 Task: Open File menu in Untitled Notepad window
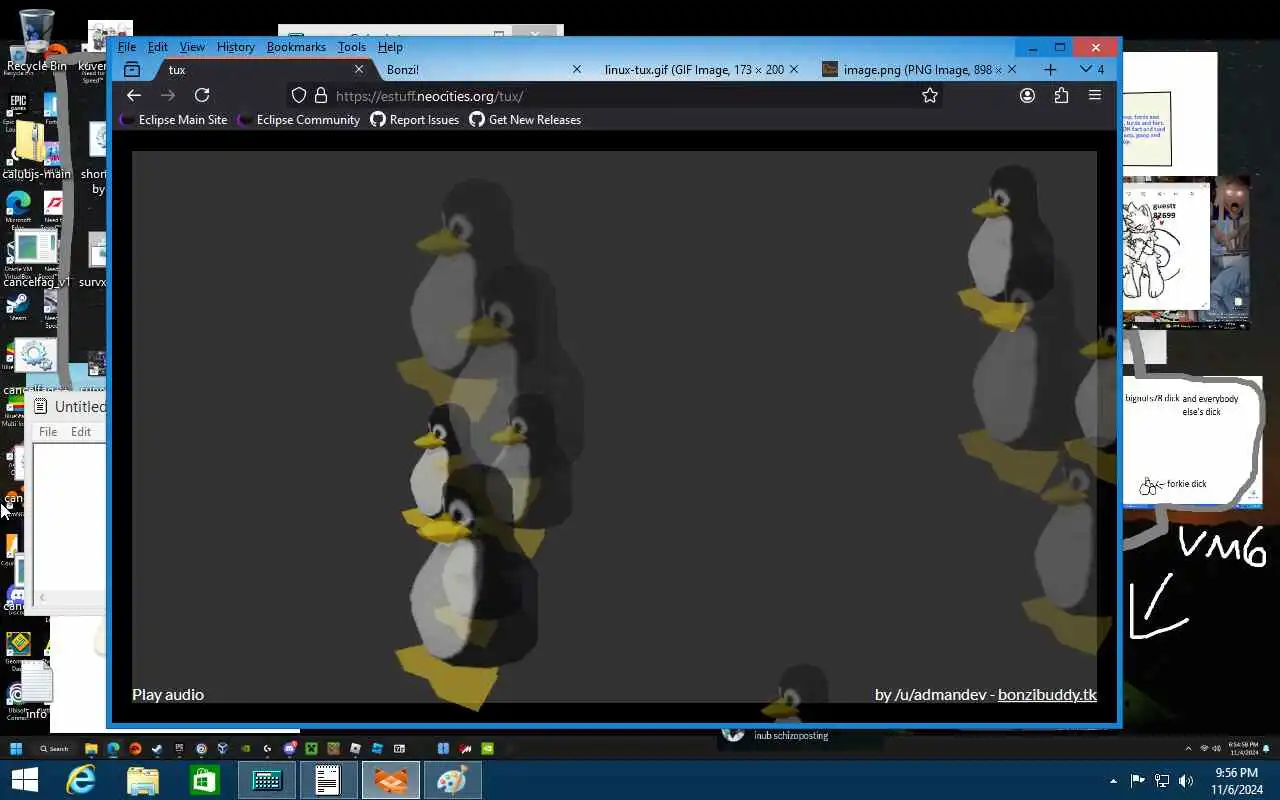click(47, 432)
